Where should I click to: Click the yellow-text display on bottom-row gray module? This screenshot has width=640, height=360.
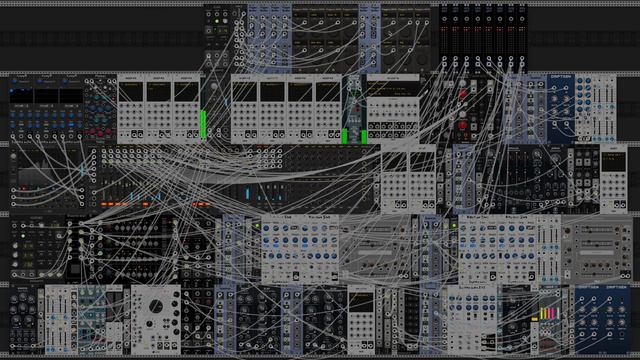[x=361, y=302]
